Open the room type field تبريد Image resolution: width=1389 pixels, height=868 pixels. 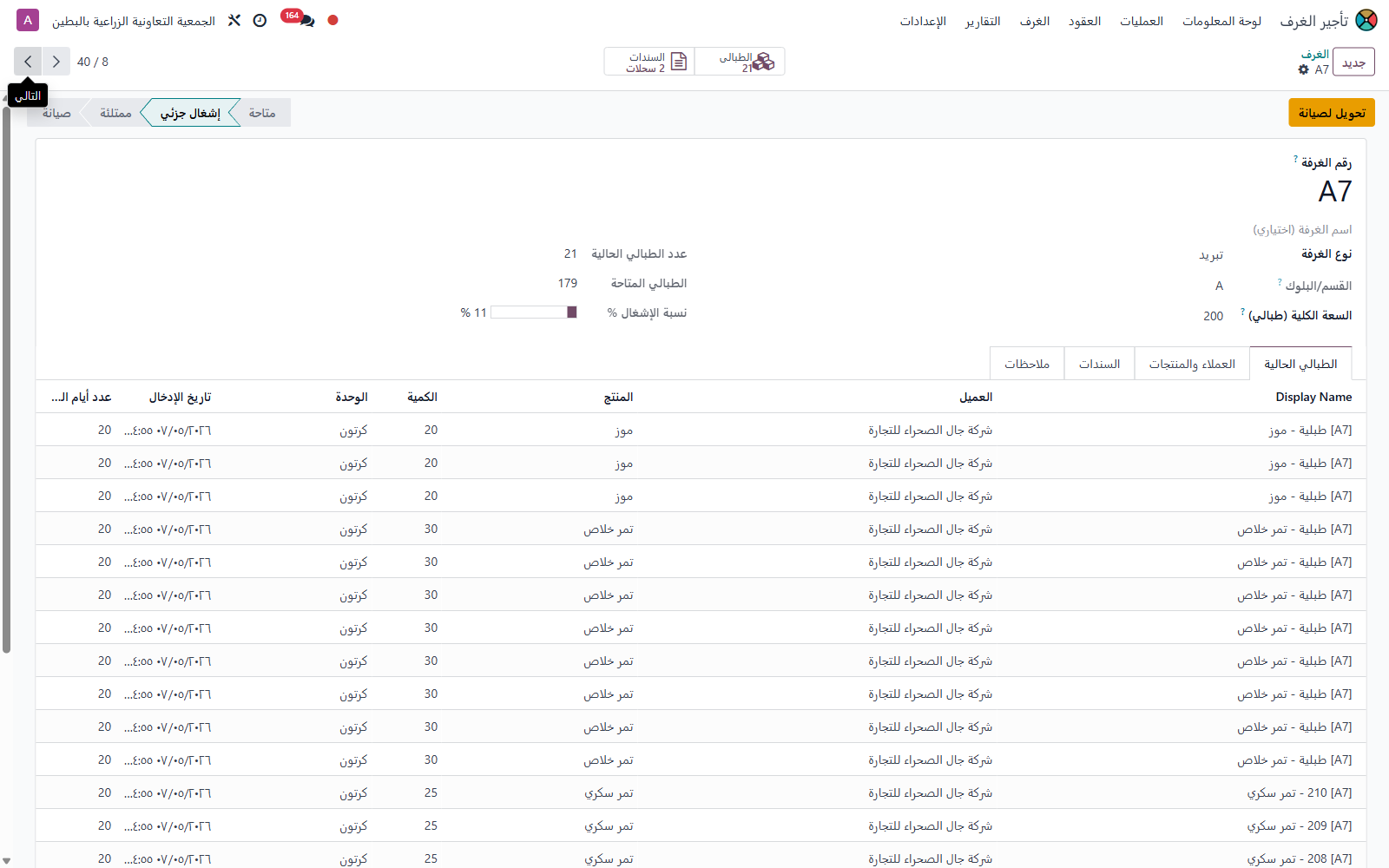tap(1211, 254)
